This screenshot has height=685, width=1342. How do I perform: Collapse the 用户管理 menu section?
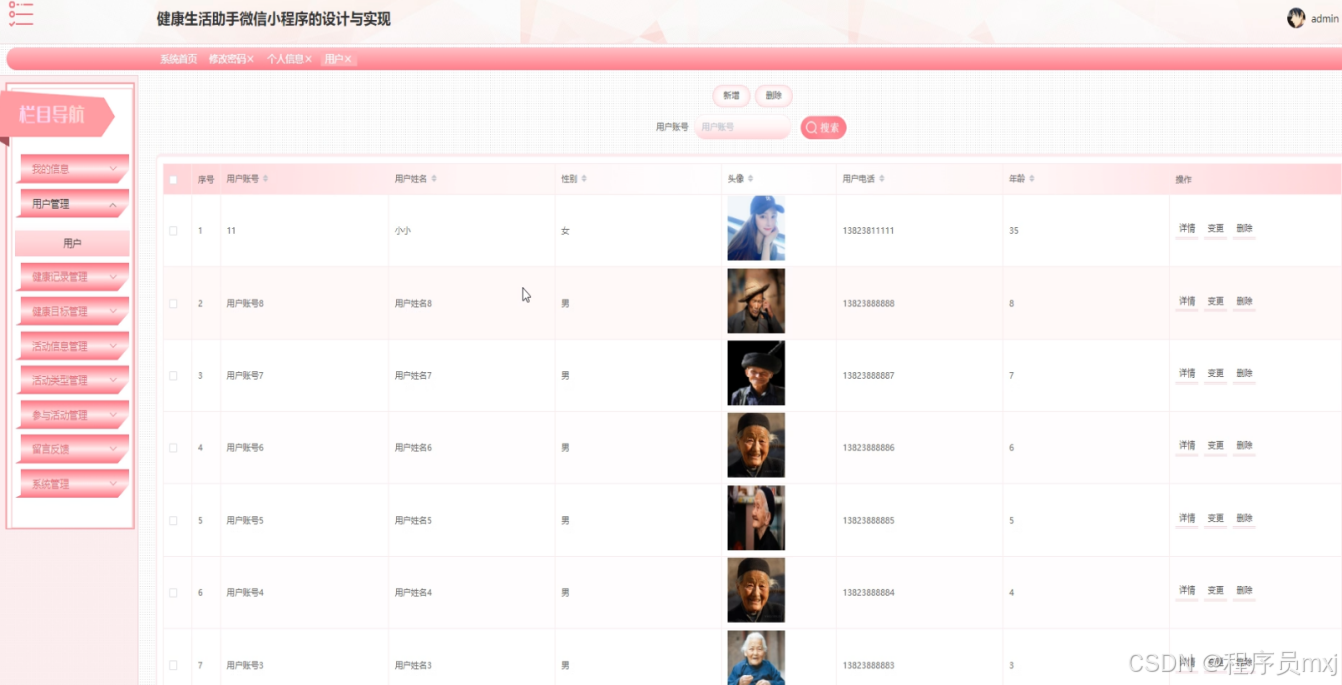72,203
